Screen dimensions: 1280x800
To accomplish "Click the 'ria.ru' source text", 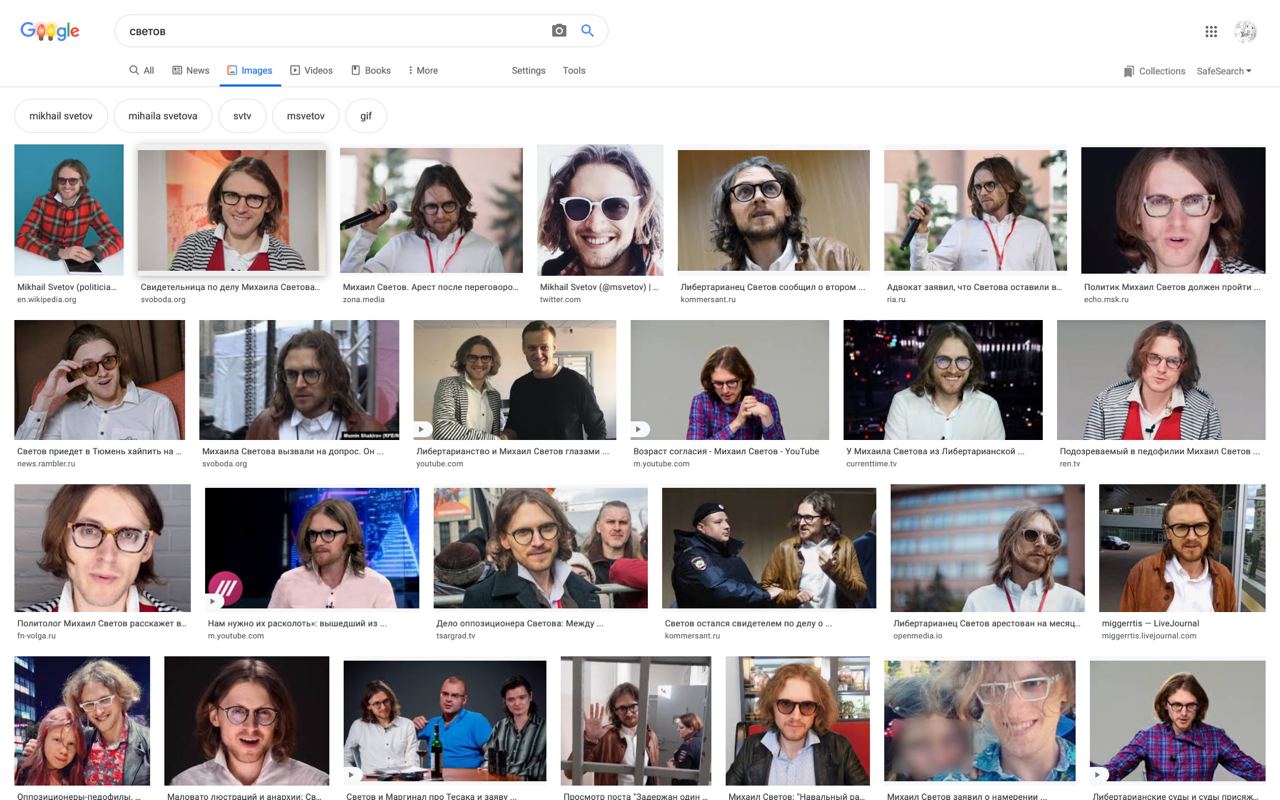I will pos(895,299).
